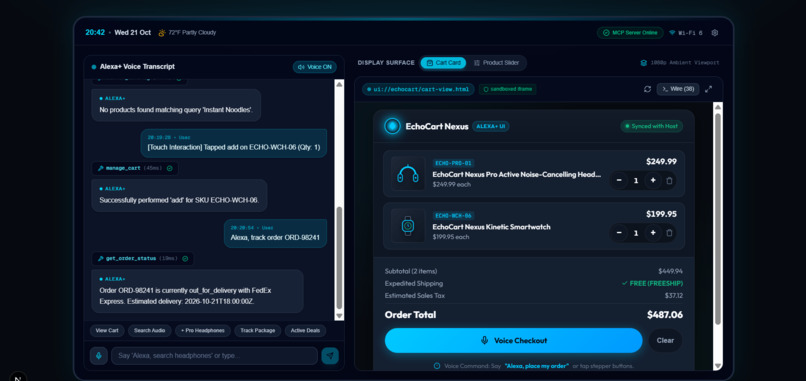Click the voice command text input

[214, 355]
